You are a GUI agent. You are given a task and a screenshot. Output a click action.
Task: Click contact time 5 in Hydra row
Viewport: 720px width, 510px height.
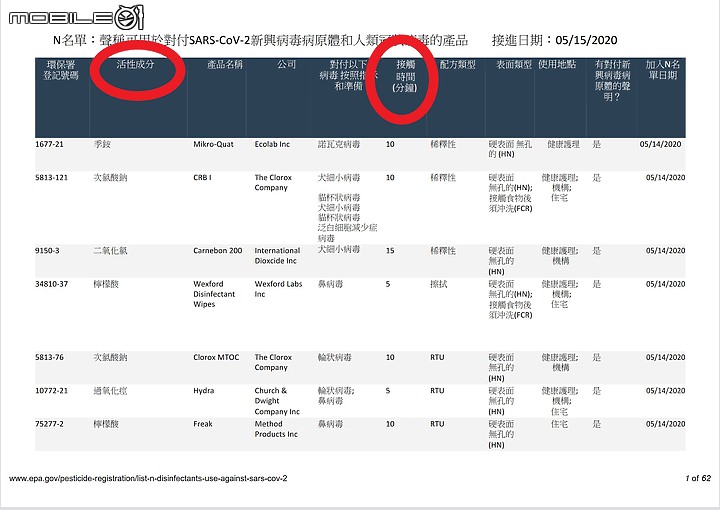tap(388, 391)
